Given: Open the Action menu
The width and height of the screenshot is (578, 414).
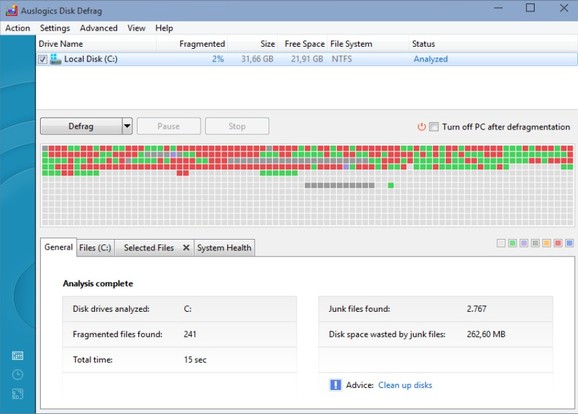Looking at the screenshot, I should click(17, 28).
